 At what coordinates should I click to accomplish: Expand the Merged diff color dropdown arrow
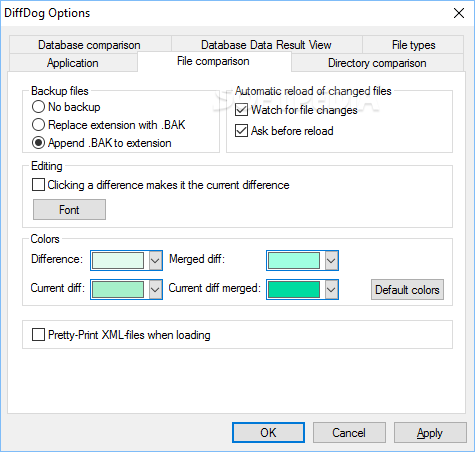click(x=331, y=260)
